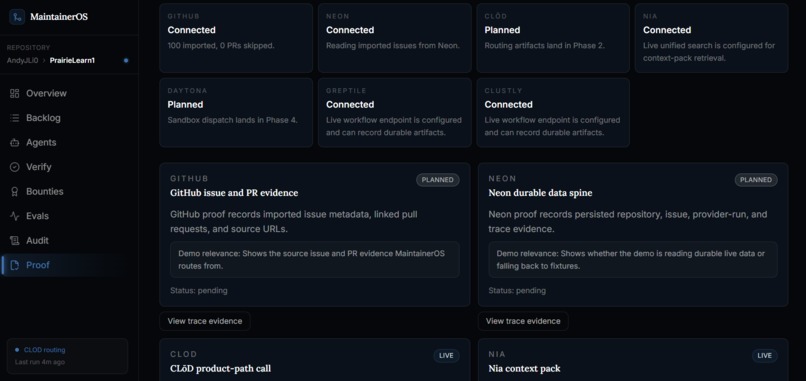Screen dimensions: 806x381
Task: Click 'Status: pending' in Neon data spine card
Action: pyautogui.click(x=517, y=291)
